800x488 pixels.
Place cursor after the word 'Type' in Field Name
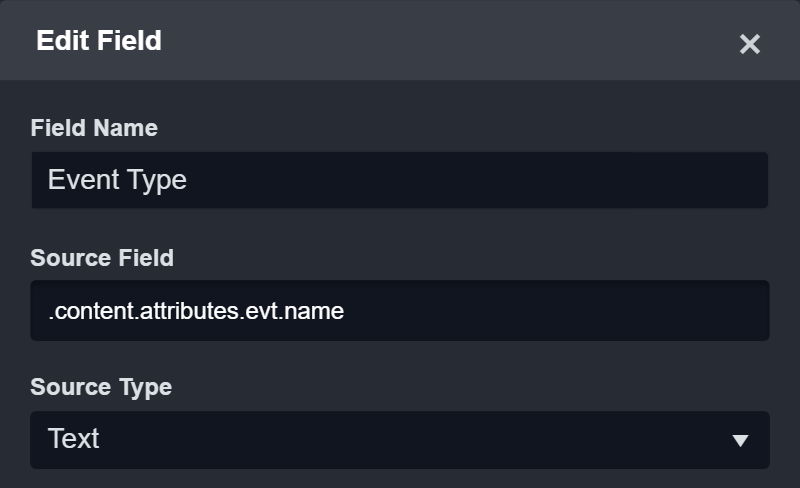[x=188, y=180]
